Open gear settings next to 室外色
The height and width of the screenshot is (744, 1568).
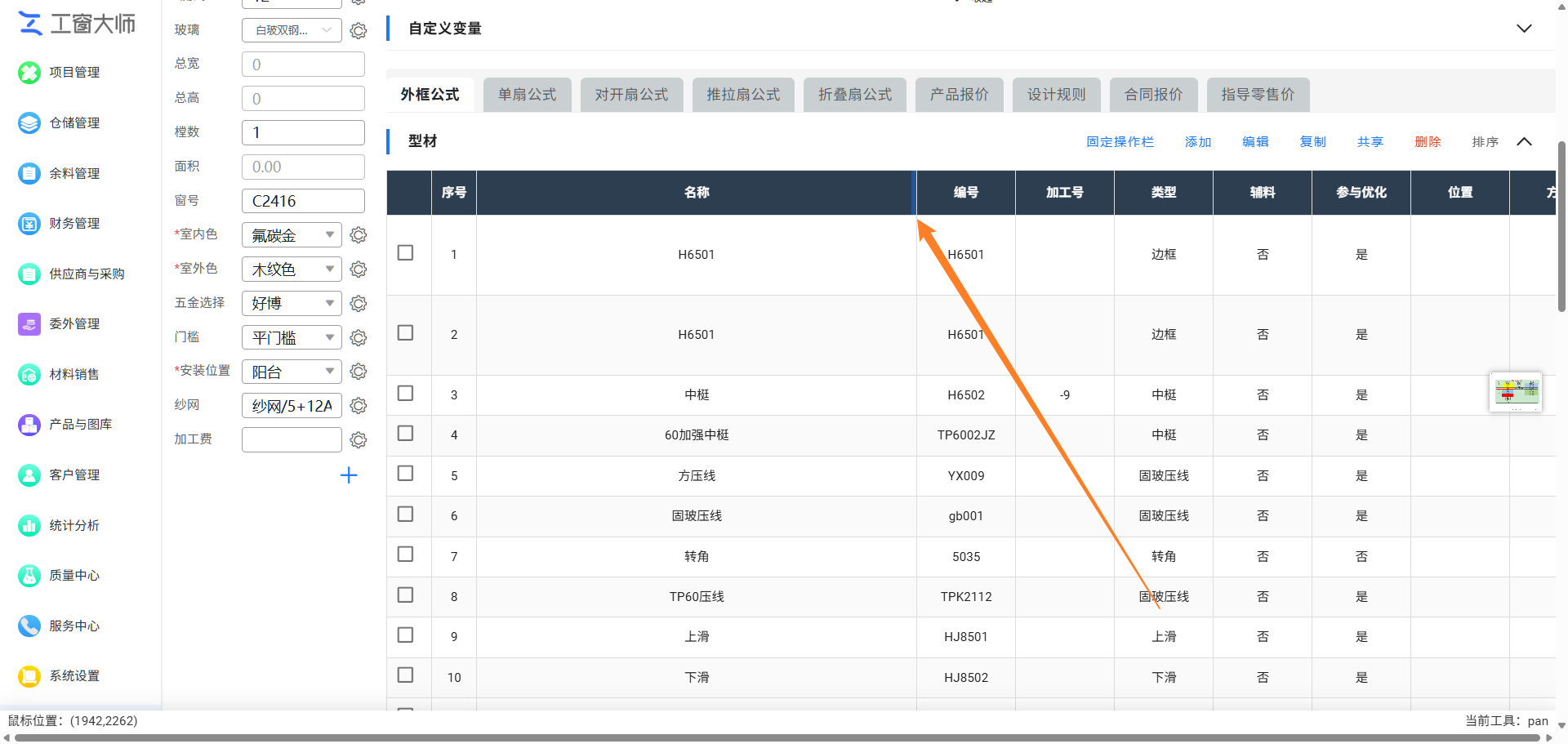(359, 270)
